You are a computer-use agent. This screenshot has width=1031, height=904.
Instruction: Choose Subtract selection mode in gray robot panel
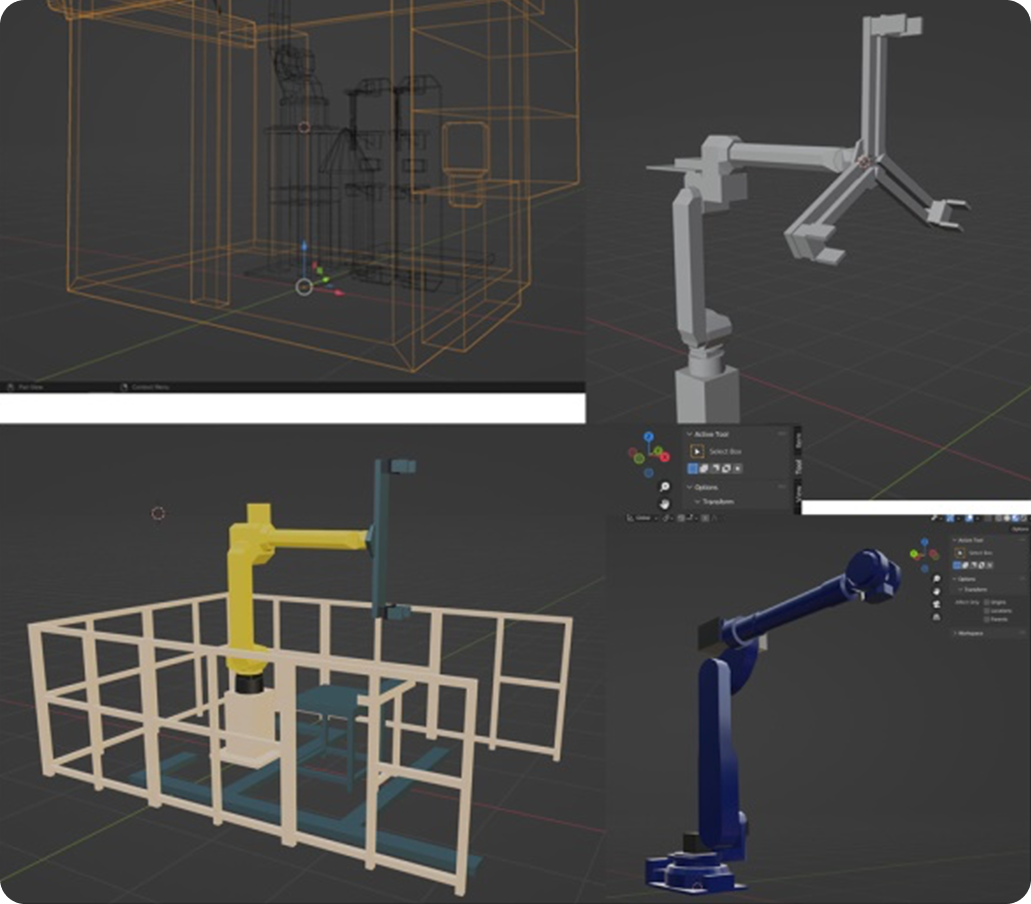click(715, 468)
